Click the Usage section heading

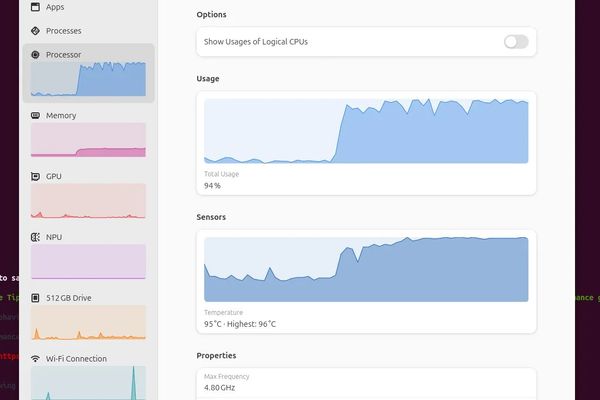pyautogui.click(x=208, y=78)
